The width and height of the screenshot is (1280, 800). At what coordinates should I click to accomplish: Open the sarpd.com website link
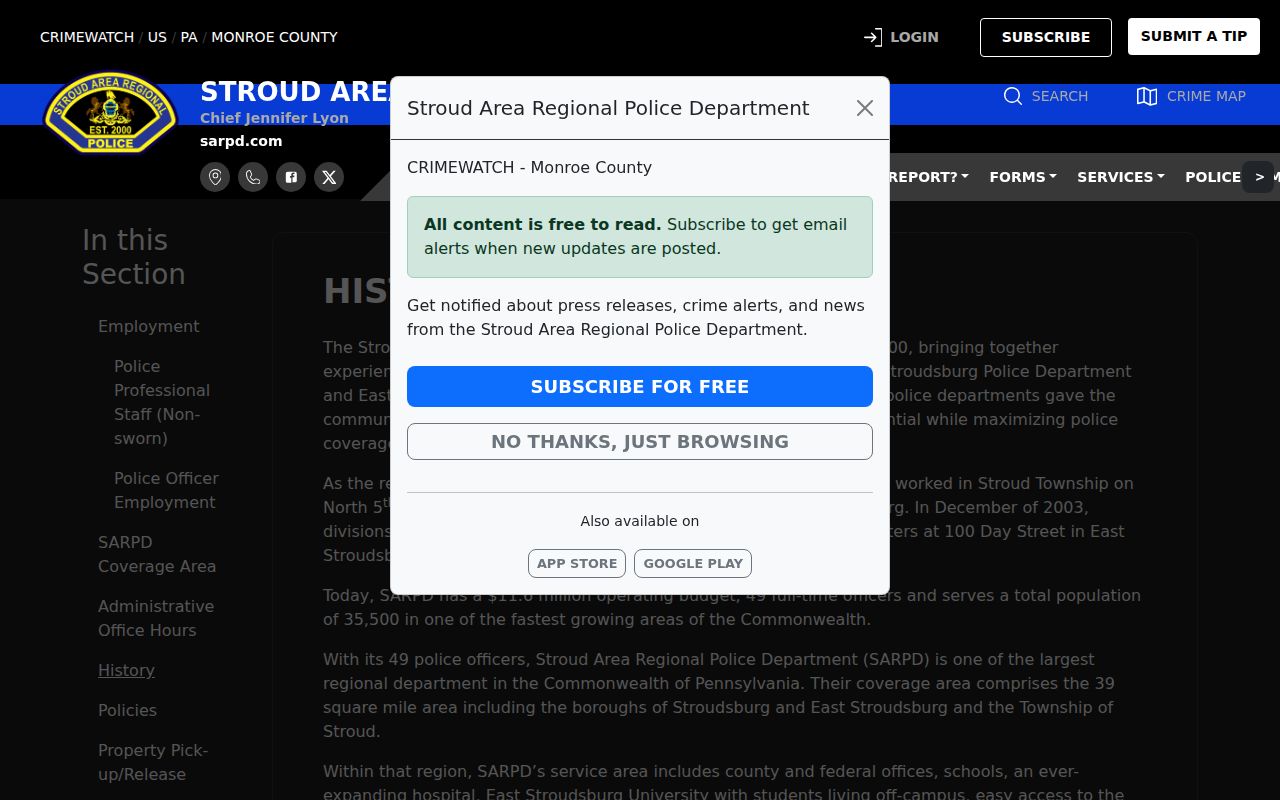pyautogui.click(x=241, y=141)
